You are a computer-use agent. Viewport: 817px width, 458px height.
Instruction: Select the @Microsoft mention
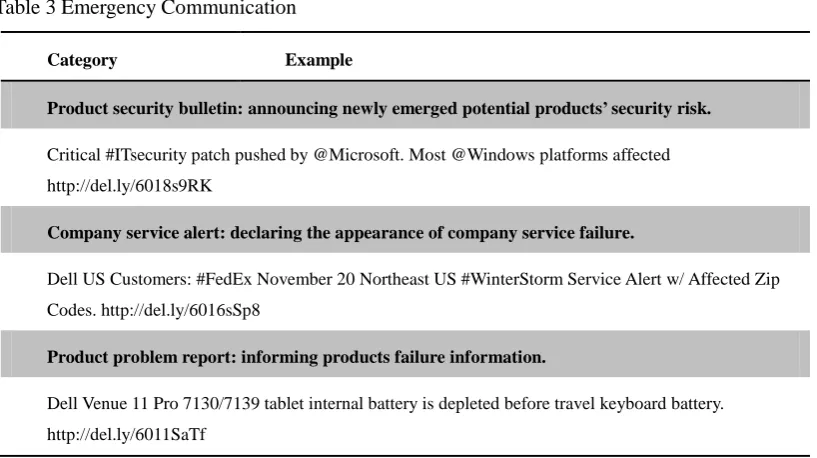tap(358, 155)
